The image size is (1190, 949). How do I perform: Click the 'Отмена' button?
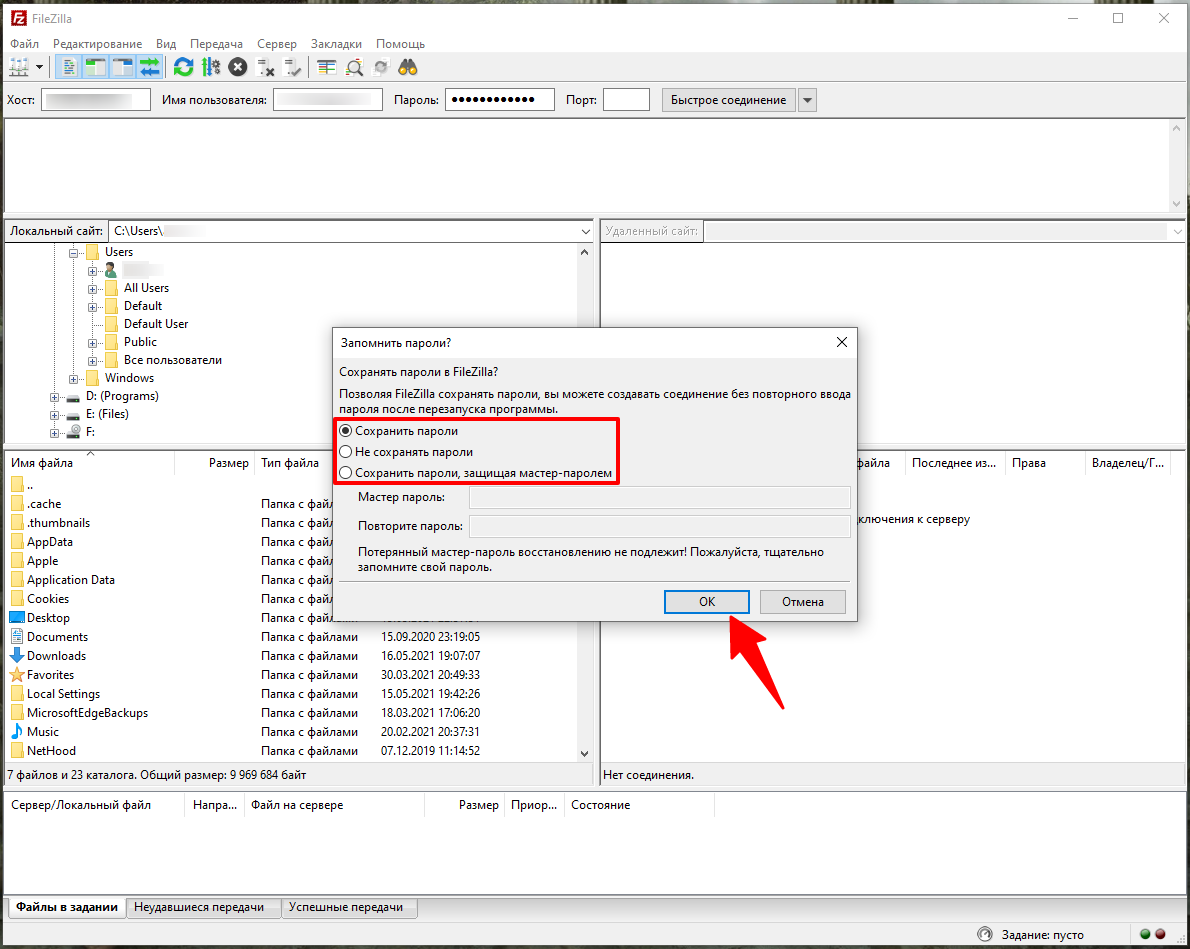tap(802, 602)
